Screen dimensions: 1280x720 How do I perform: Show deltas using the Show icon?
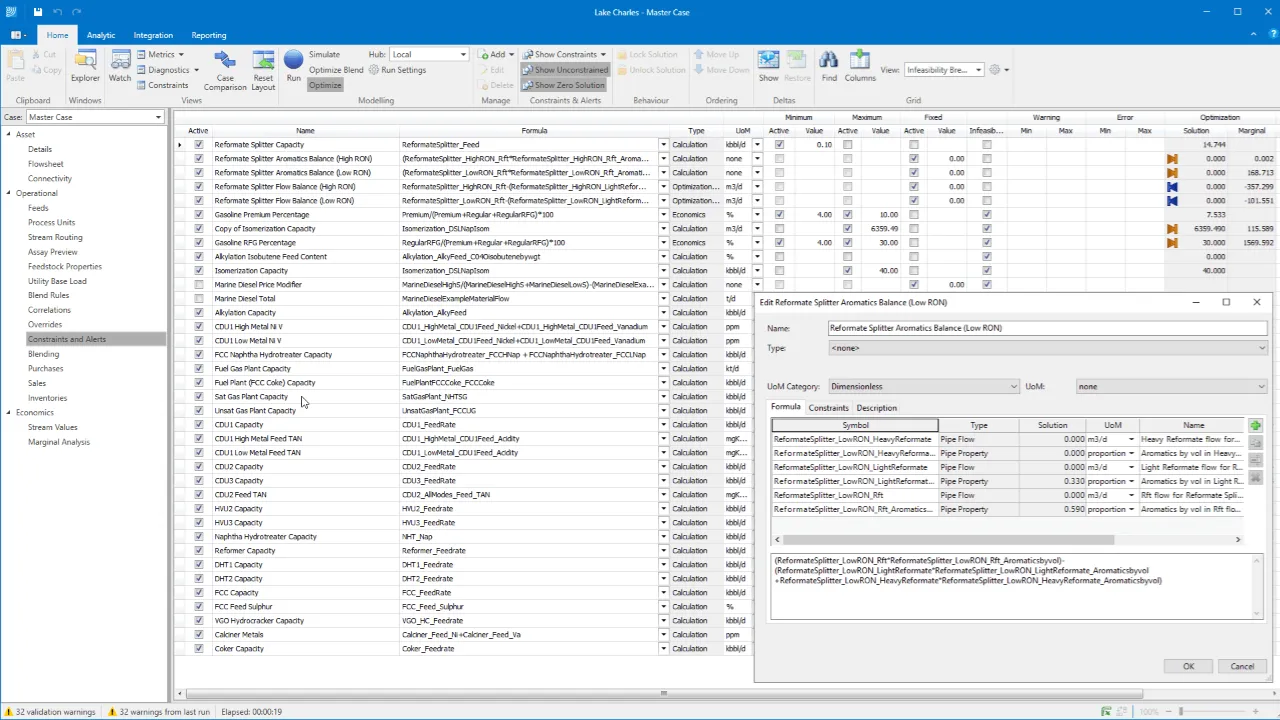coord(768,65)
